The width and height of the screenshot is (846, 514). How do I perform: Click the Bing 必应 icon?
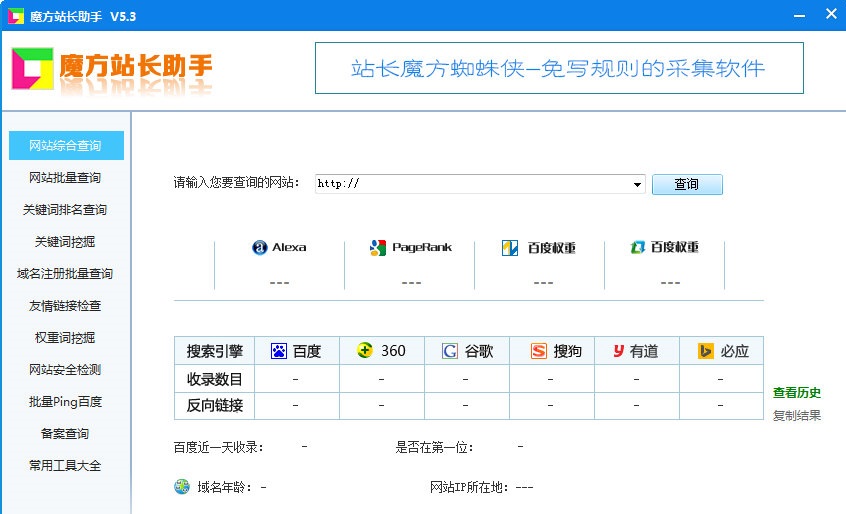pyautogui.click(x=705, y=351)
